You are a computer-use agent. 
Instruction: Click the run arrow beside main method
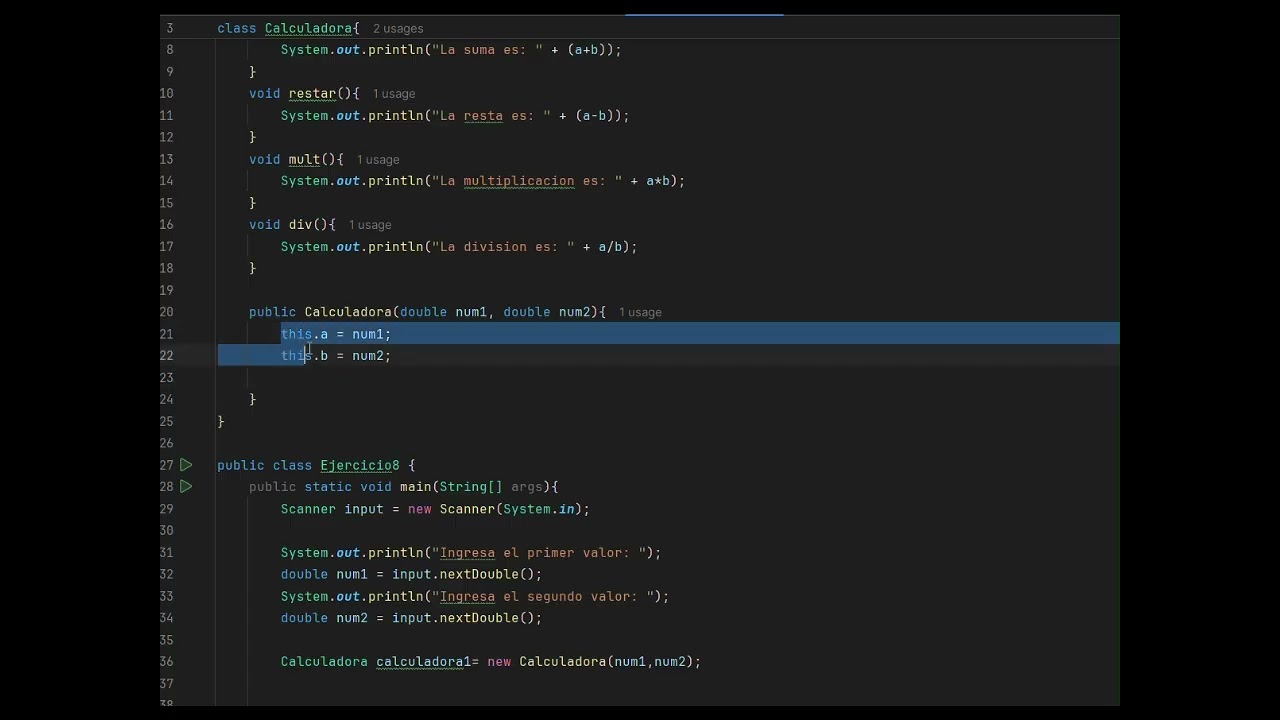click(x=186, y=487)
